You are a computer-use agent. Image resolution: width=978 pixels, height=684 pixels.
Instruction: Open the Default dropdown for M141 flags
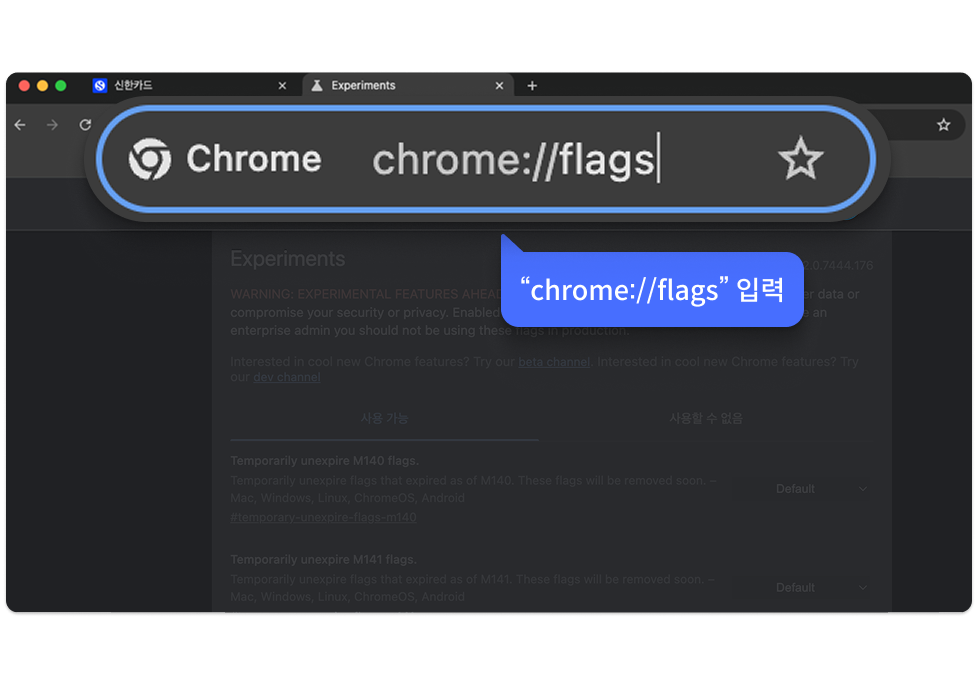820,588
